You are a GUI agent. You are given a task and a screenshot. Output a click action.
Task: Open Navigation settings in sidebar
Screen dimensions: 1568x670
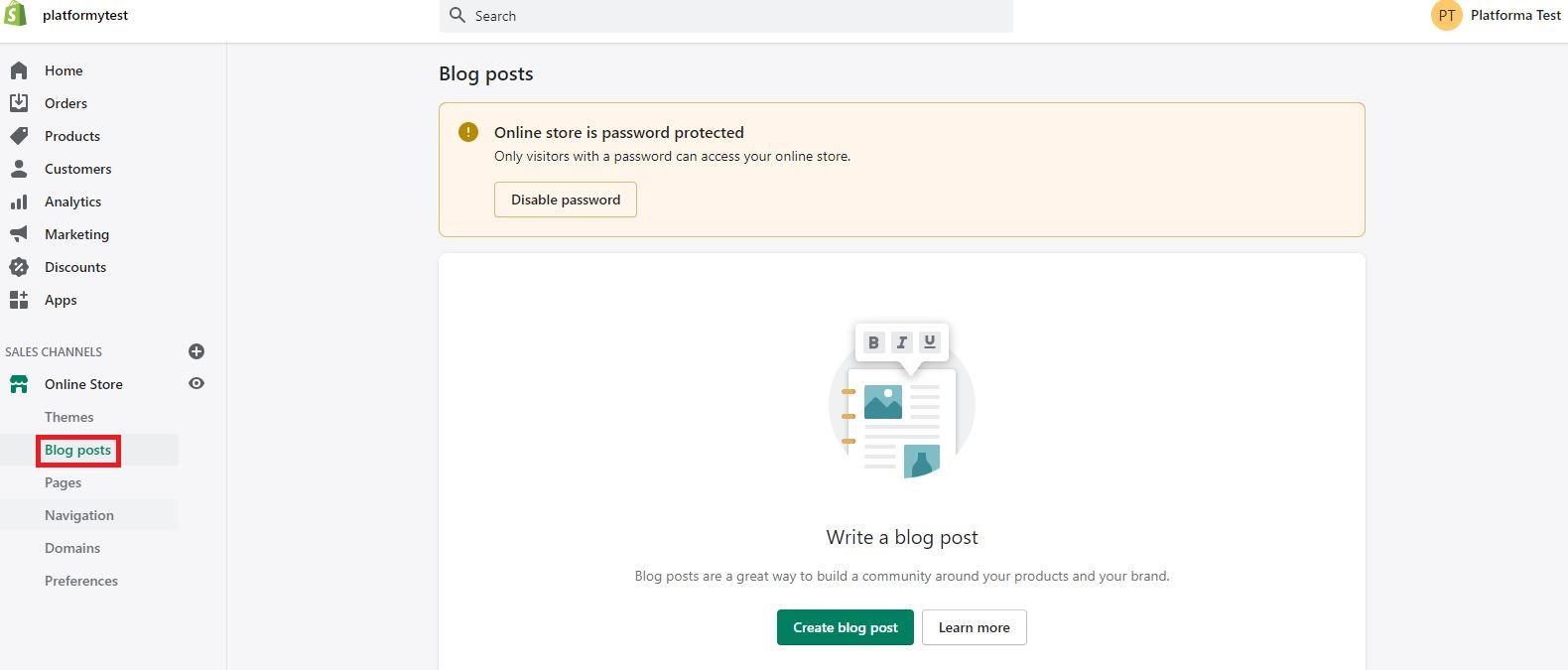pos(79,515)
